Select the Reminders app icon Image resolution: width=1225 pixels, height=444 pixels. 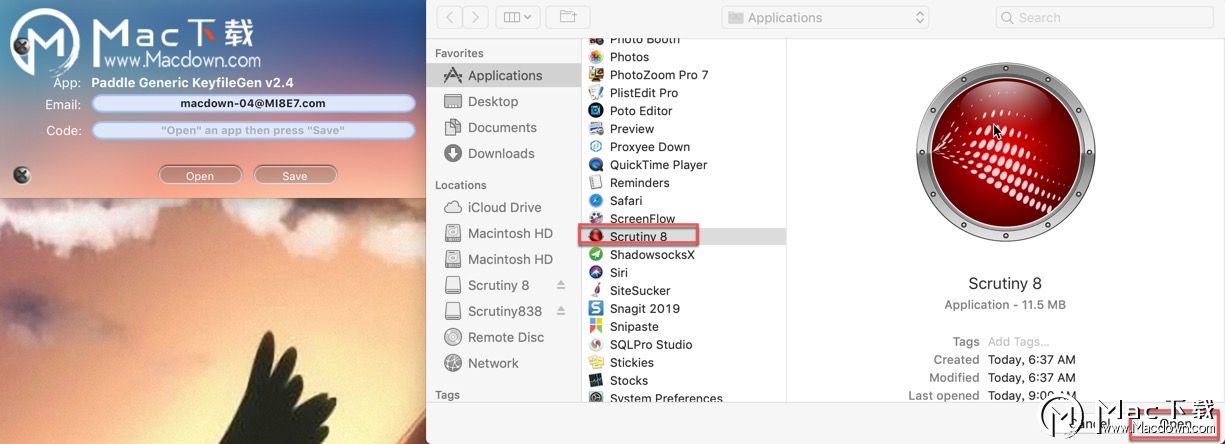coord(596,183)
